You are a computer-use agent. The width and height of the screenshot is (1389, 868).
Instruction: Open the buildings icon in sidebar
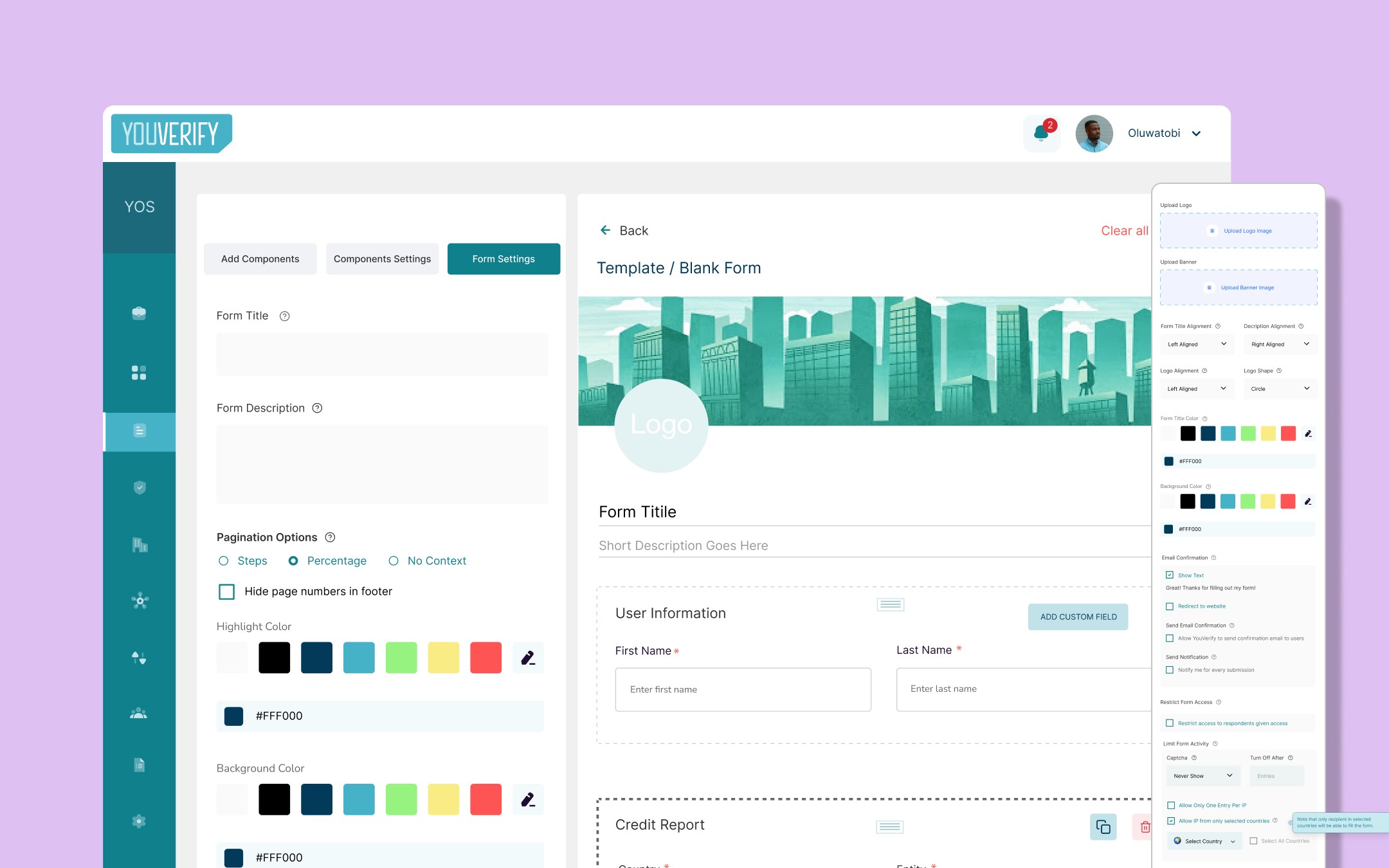tap(139, 545)
